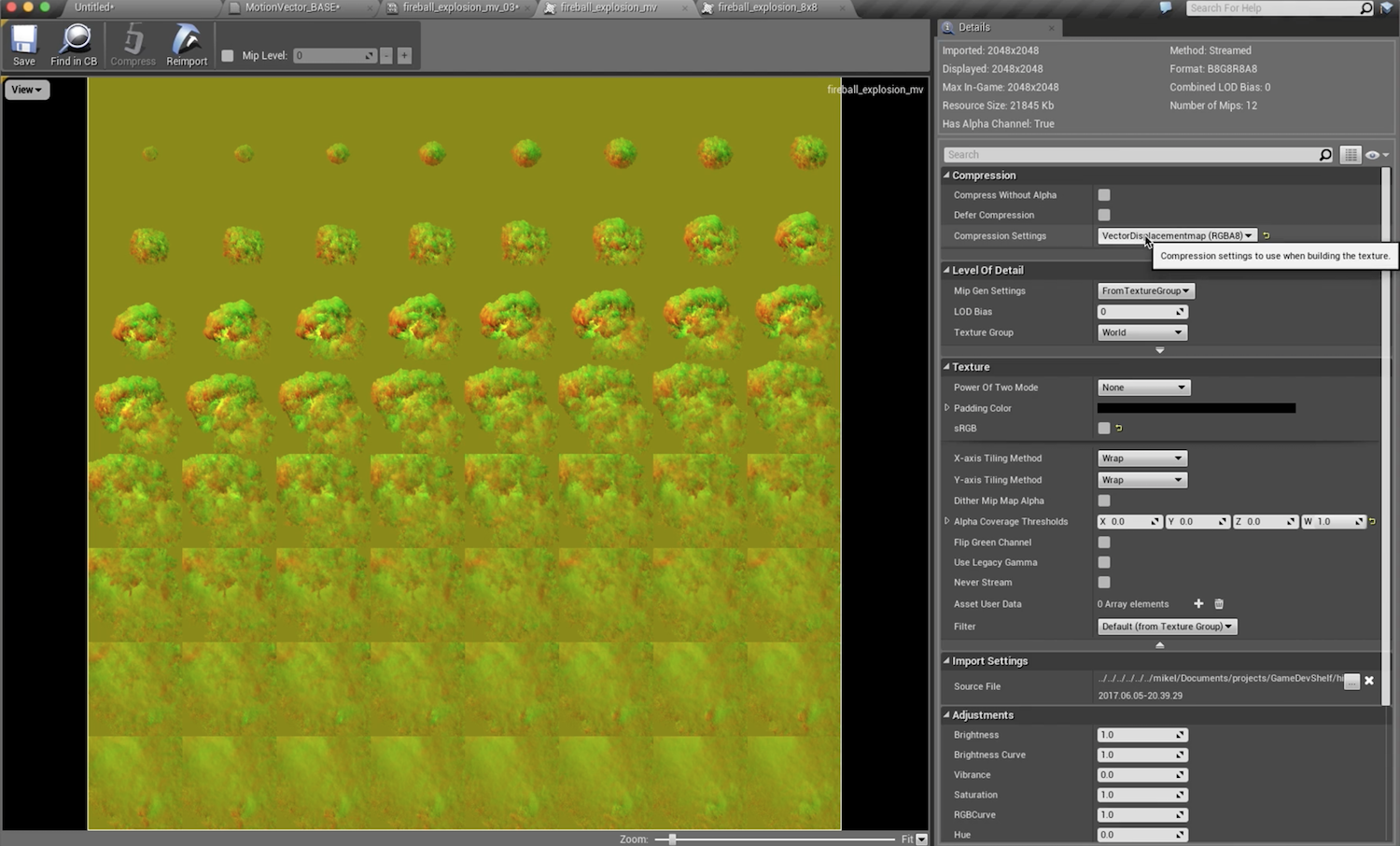Image resolution: width=1400 pixels, height=846 pixels.
Task: Browse for a new Source File
Action: pyautogui.click(x=1351, y=681)
